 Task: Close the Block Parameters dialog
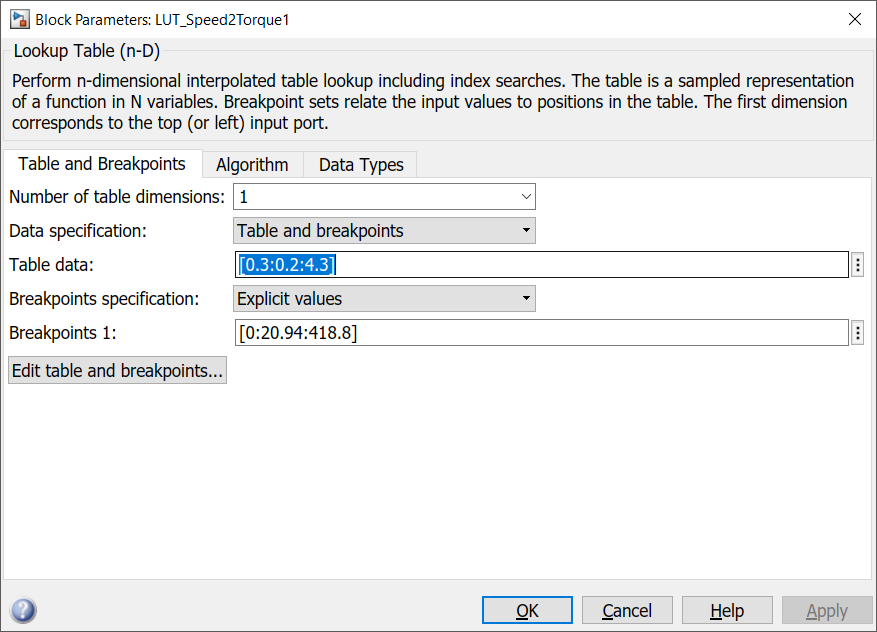855,19
